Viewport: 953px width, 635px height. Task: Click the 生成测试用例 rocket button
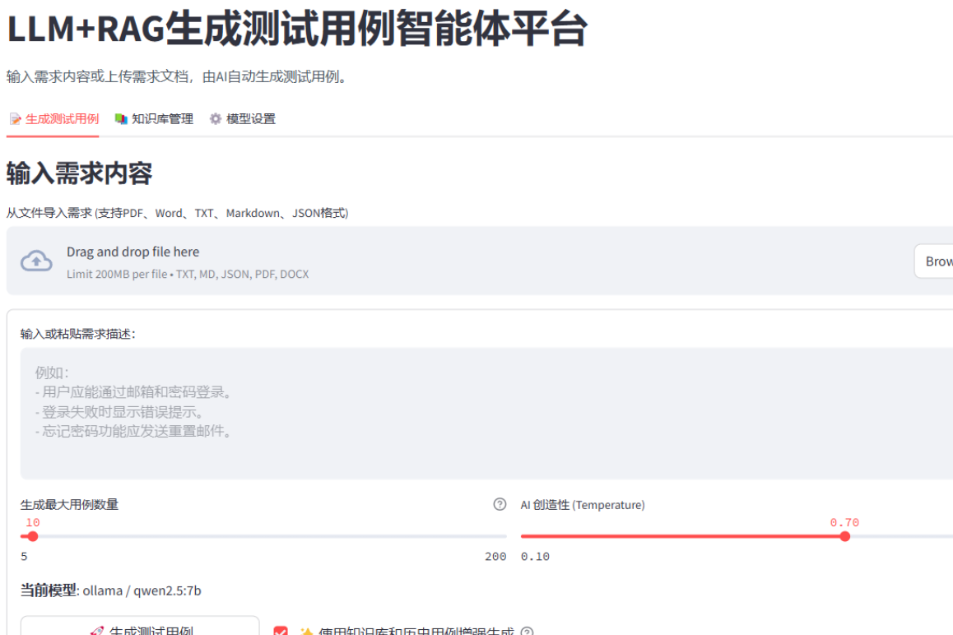point(140,627)
